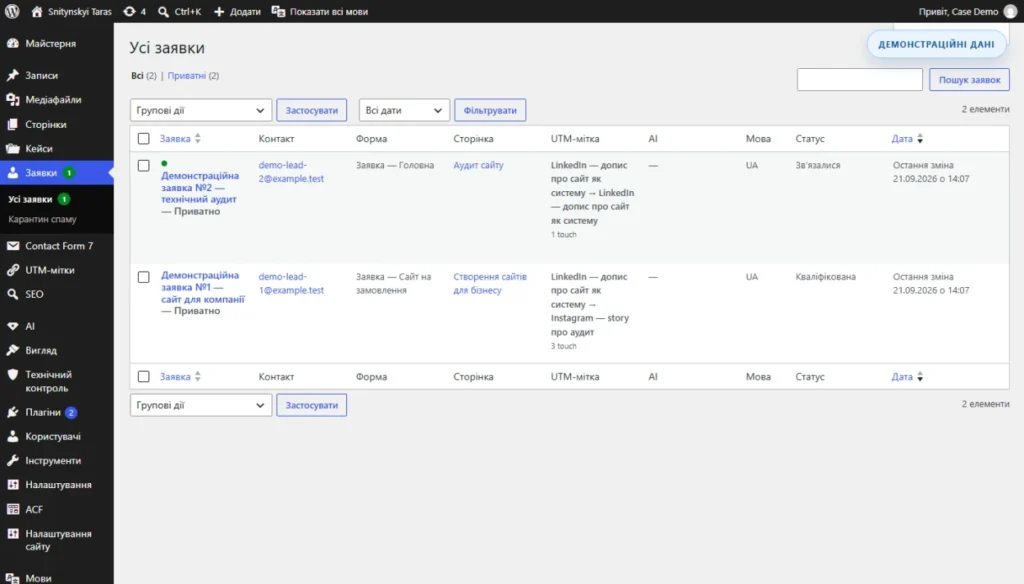The height and width of the screenshot is (584, 1024).
Task: Click the WordPress logo icon
Action: (12, 11)
